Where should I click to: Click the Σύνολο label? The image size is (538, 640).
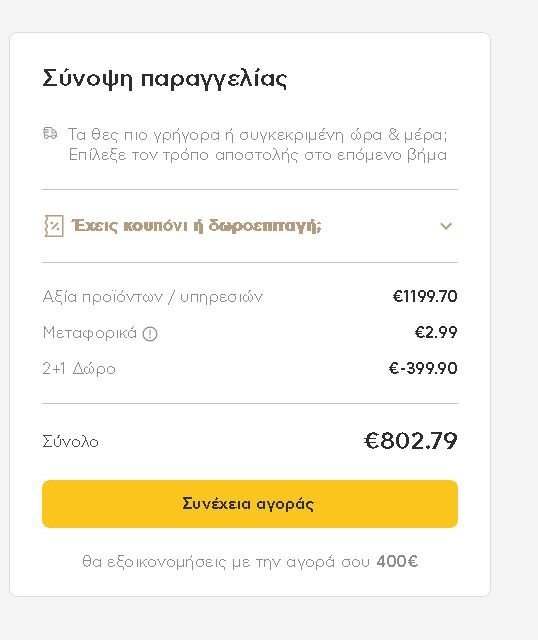point(71,441)
